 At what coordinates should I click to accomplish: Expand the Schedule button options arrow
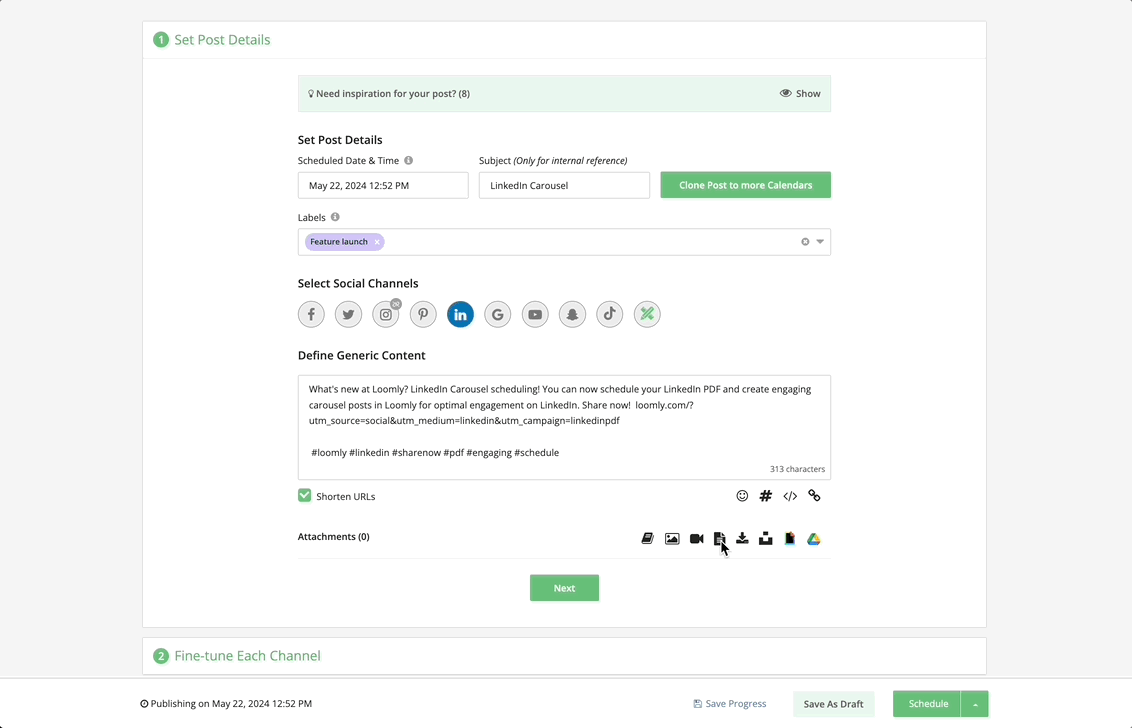tap(975, 704)
